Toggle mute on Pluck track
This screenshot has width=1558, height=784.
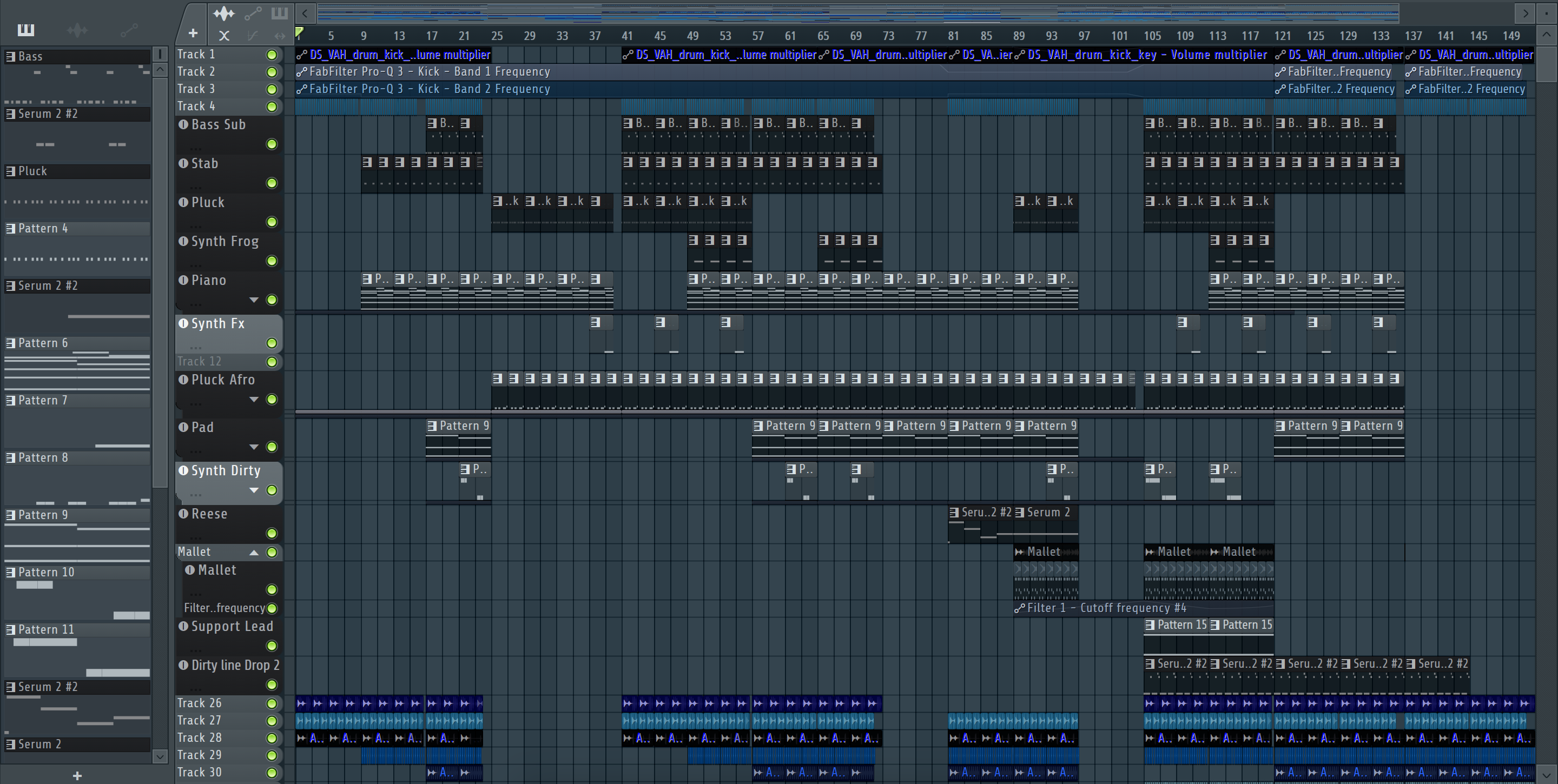pos(272,222)
